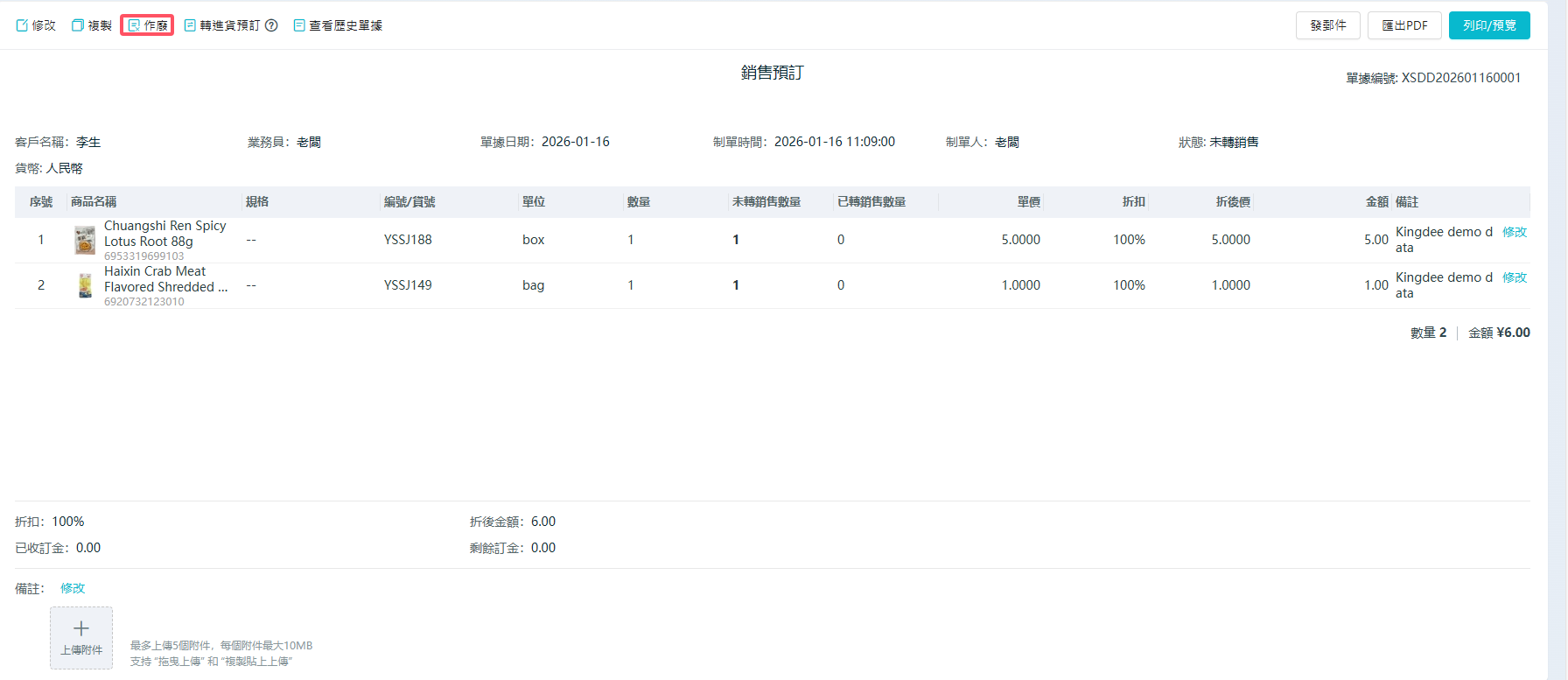Click the 未轉銷售數量 column header
The image size is (1568, 680).
[766, 202]
